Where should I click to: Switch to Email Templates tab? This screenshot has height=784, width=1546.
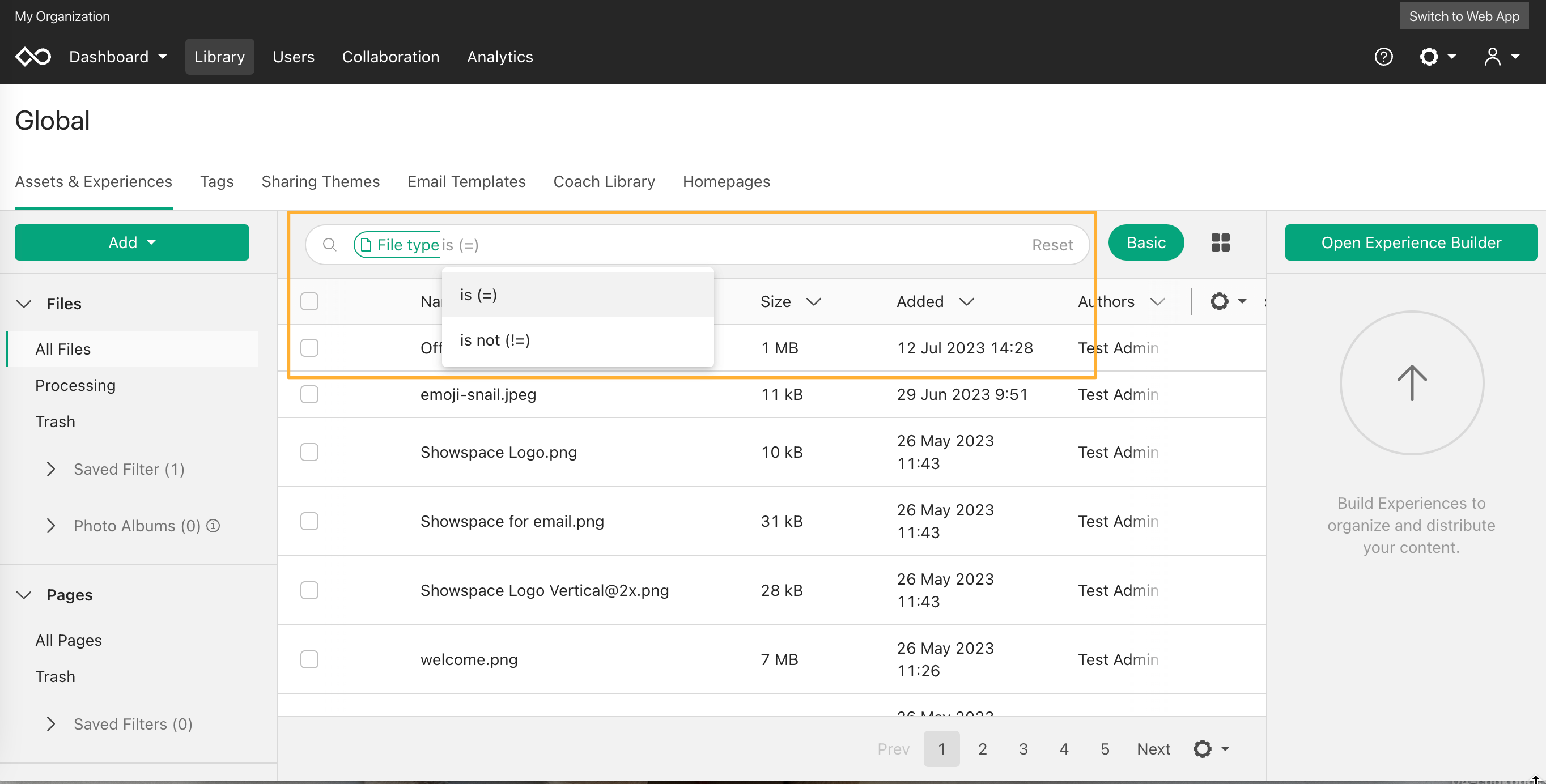click(x=466, y=181)
